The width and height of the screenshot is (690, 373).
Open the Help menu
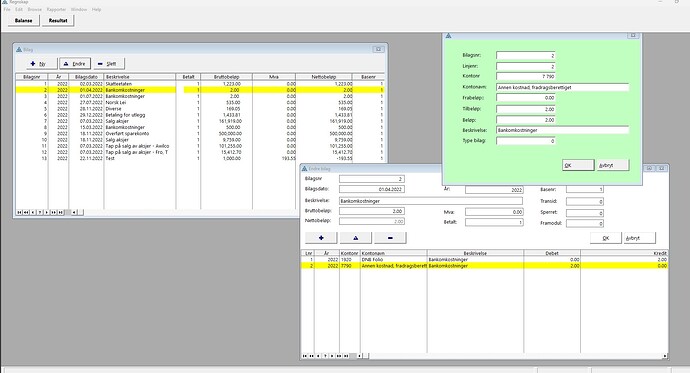[x=96, y=9]
